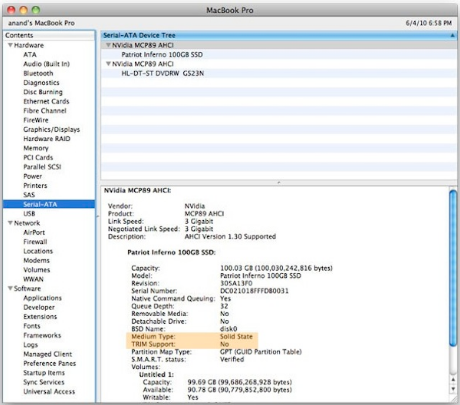Select AirPort under Network
Viewport: 460px width, 405px height.
(34, 232)
